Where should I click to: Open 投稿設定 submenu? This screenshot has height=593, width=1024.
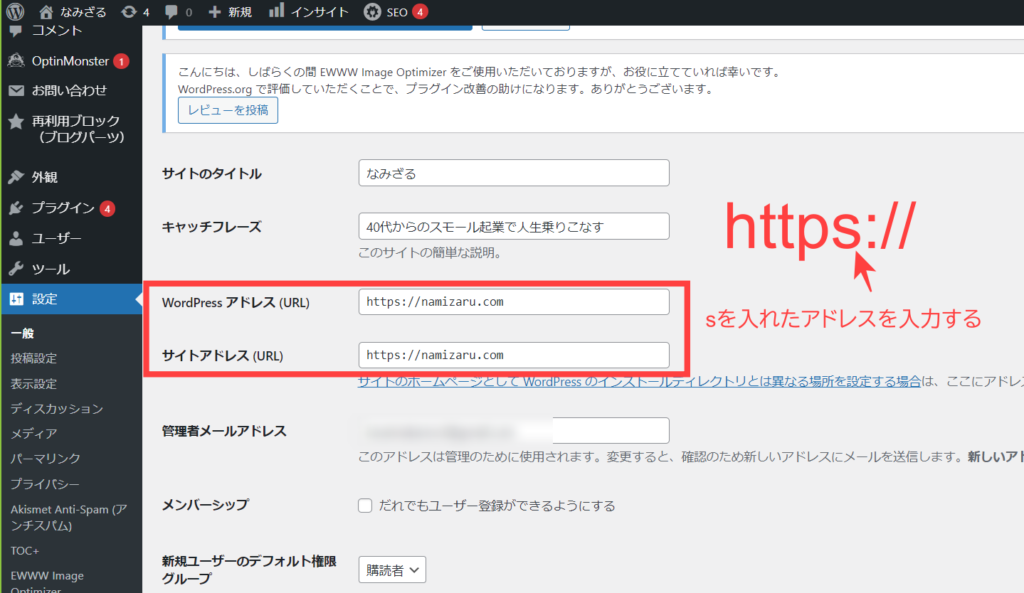33,358
